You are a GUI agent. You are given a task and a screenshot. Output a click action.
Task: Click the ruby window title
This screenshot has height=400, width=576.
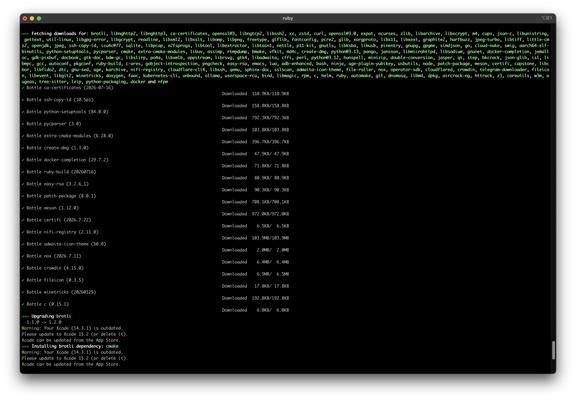click(288, 18)
